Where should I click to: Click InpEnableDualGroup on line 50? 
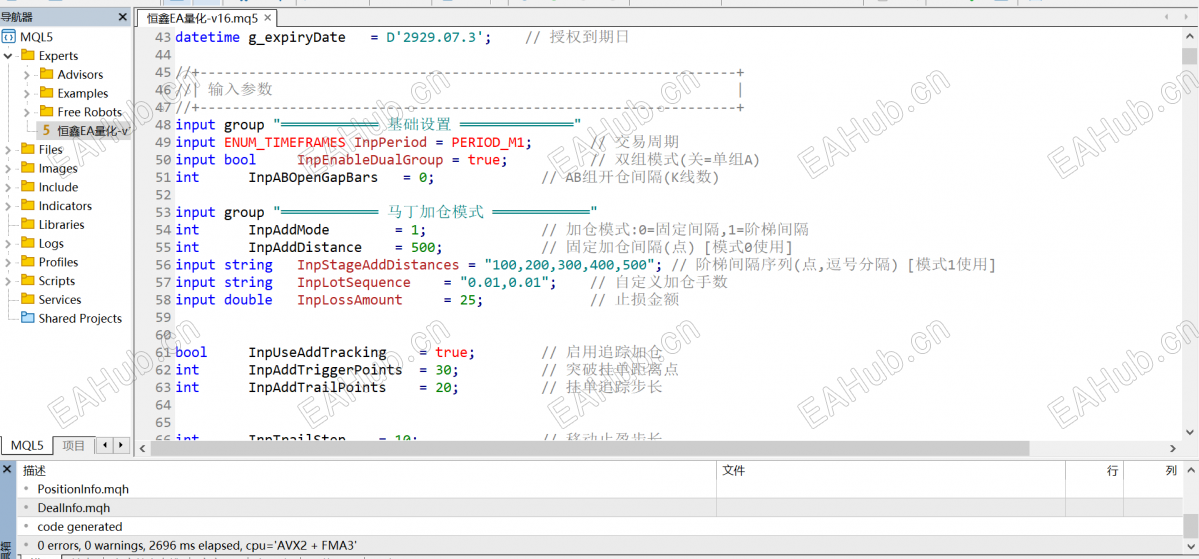pyautogui.click(x=370, y=161)
